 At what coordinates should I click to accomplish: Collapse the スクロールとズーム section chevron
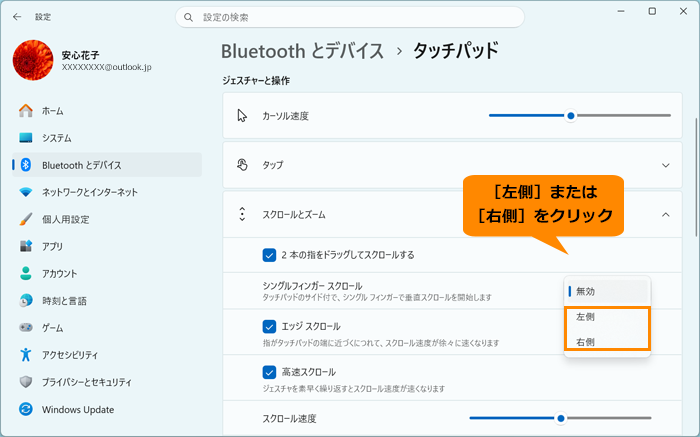[666, 215]
